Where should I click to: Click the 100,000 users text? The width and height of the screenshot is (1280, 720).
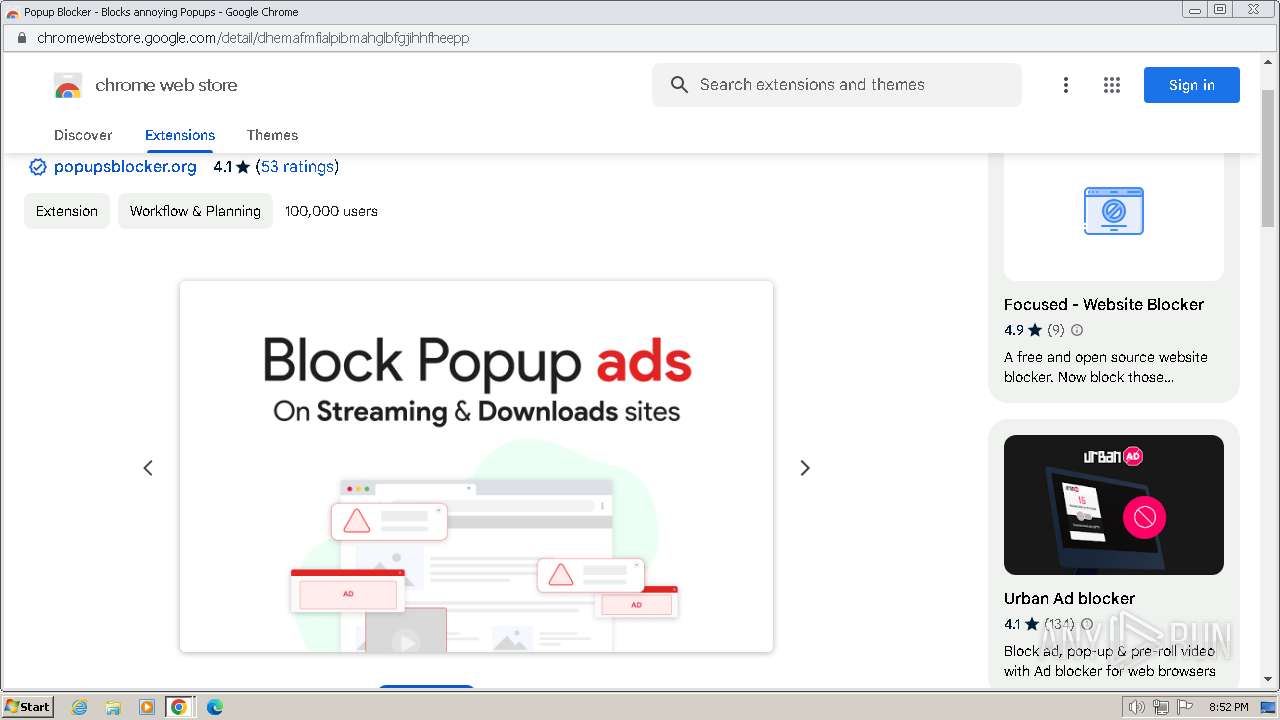click(331, 211)
